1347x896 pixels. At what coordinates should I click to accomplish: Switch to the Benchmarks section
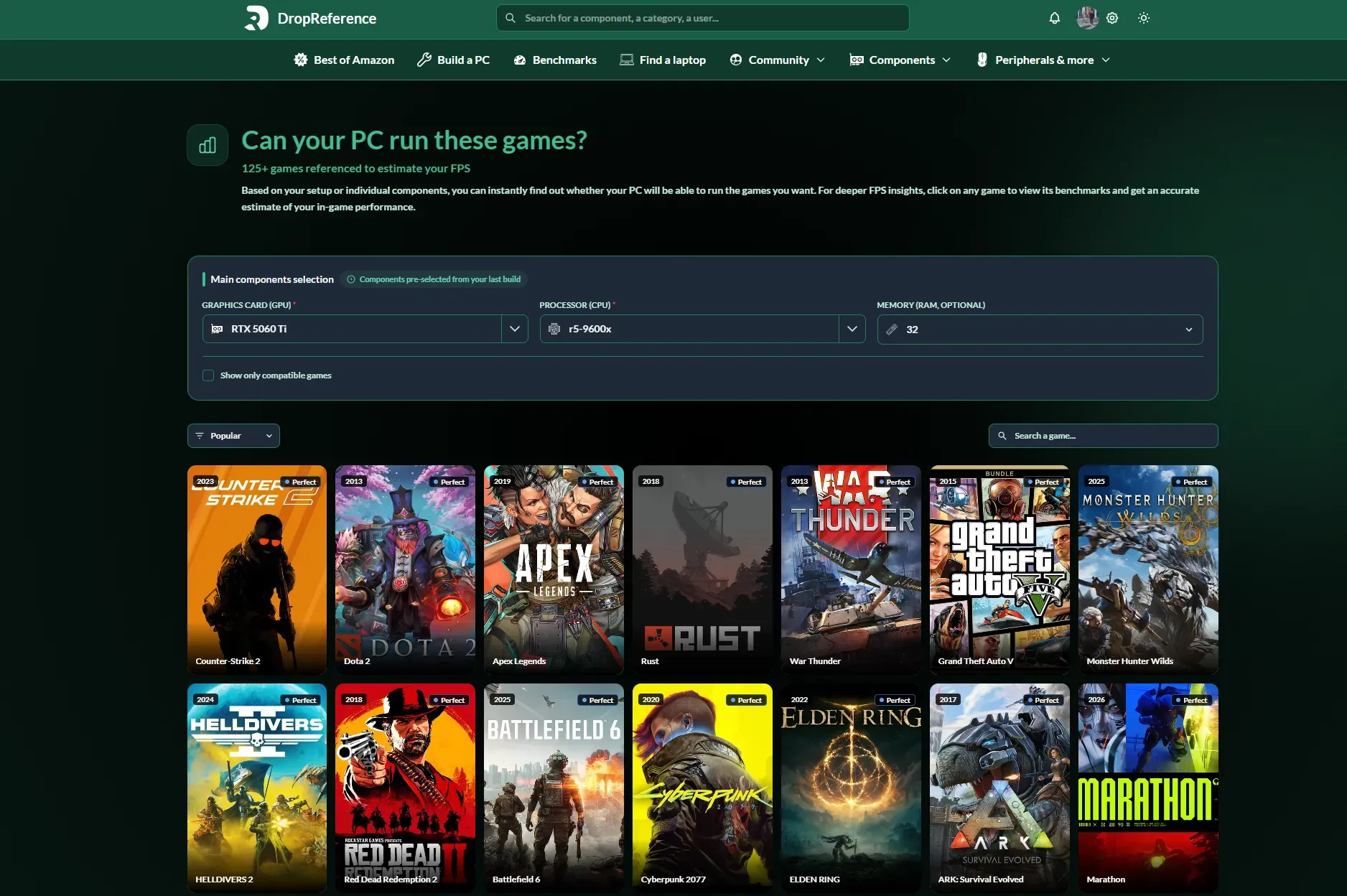[x=554, y=60]
